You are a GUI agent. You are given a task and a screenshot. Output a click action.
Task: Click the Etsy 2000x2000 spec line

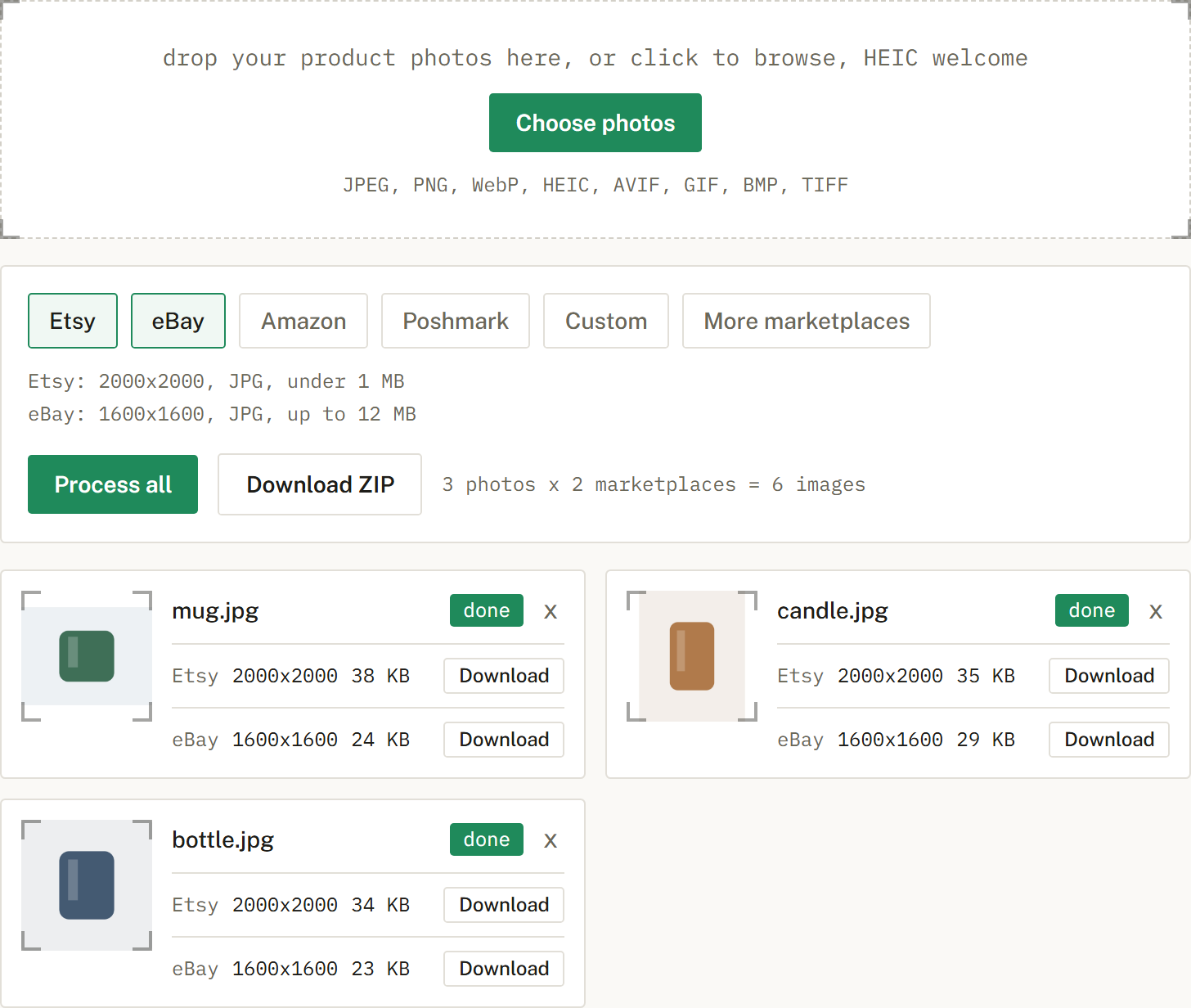click(216, 381)
